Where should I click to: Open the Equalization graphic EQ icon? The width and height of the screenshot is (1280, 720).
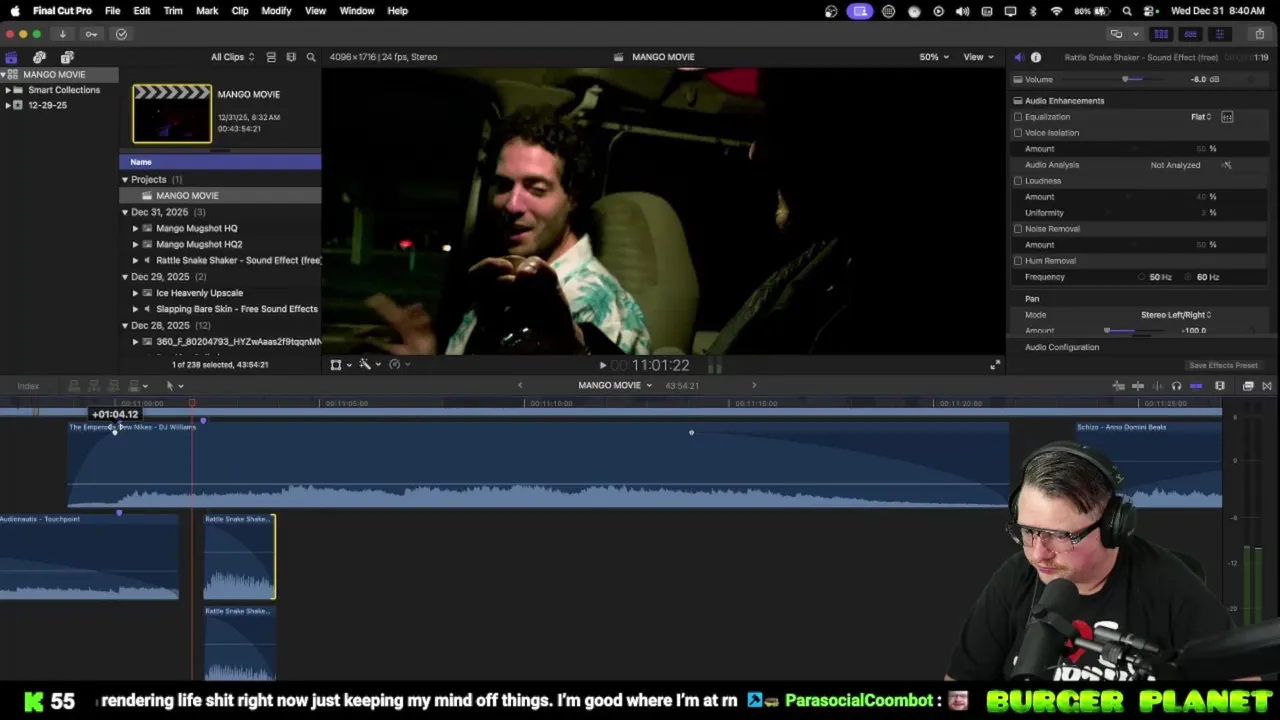pos(1227,117)
